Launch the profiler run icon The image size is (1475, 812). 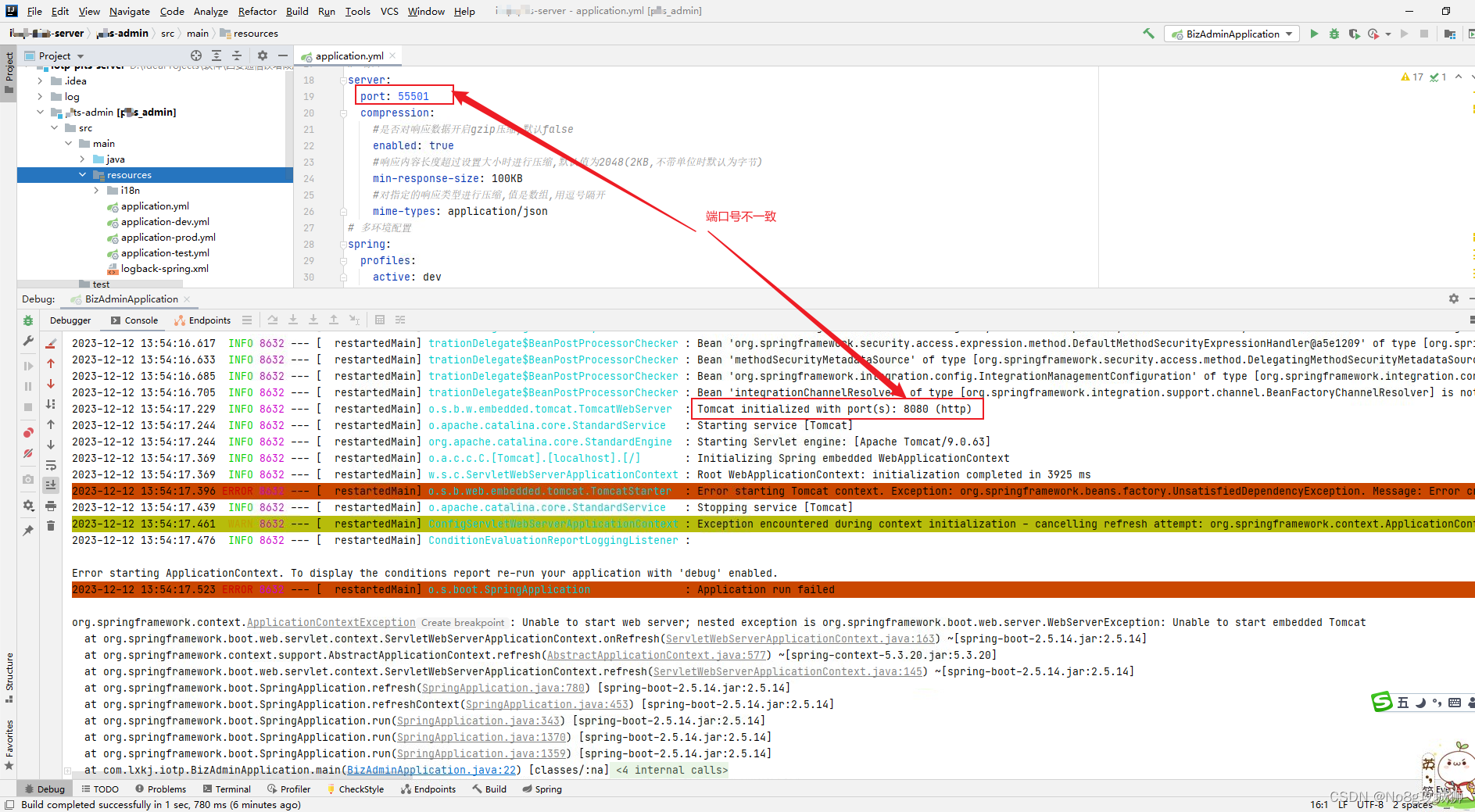[1373, 34]
